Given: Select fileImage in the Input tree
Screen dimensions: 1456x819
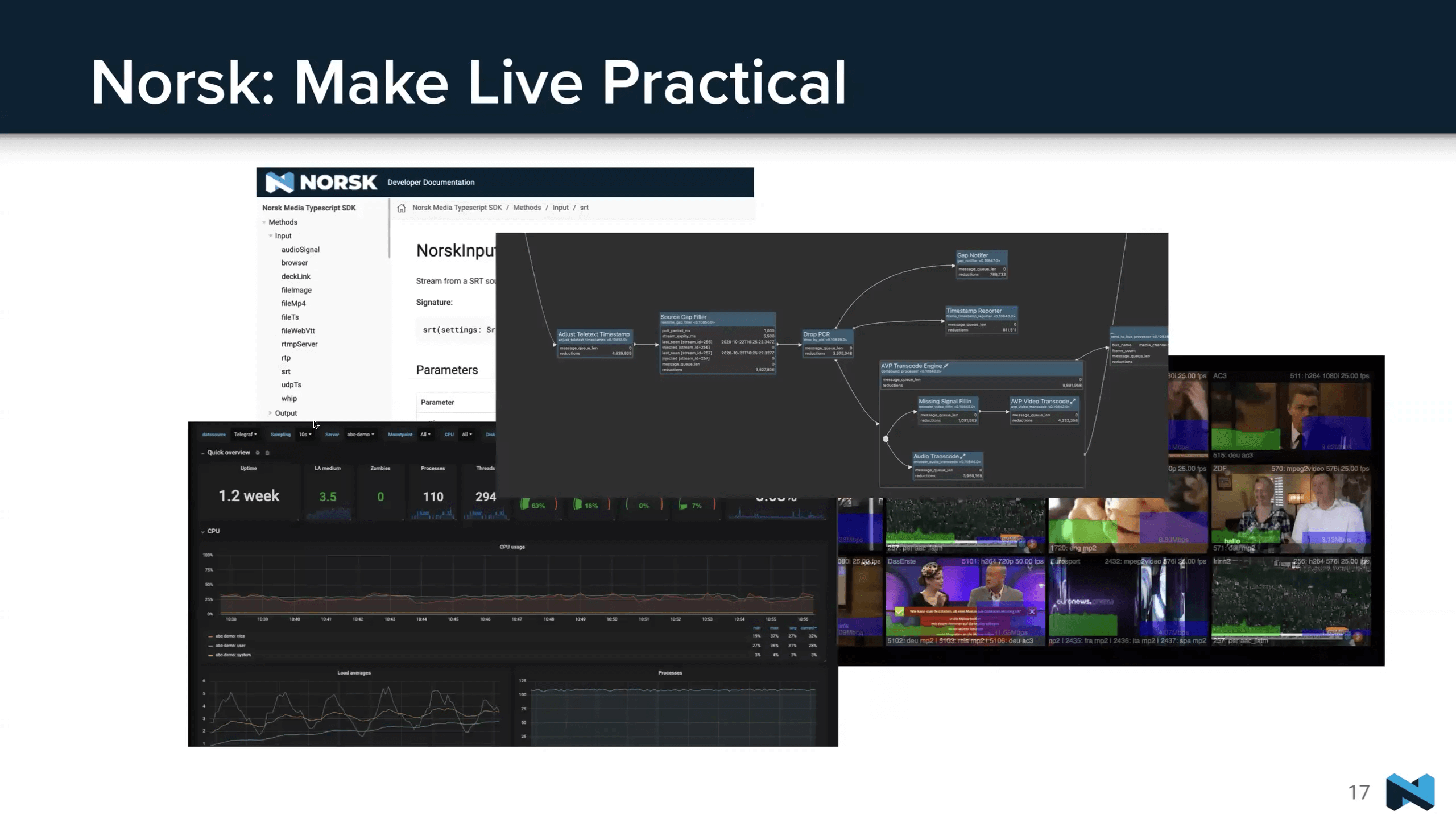Looking at the screenshot, I should click(x=296, y=290).
